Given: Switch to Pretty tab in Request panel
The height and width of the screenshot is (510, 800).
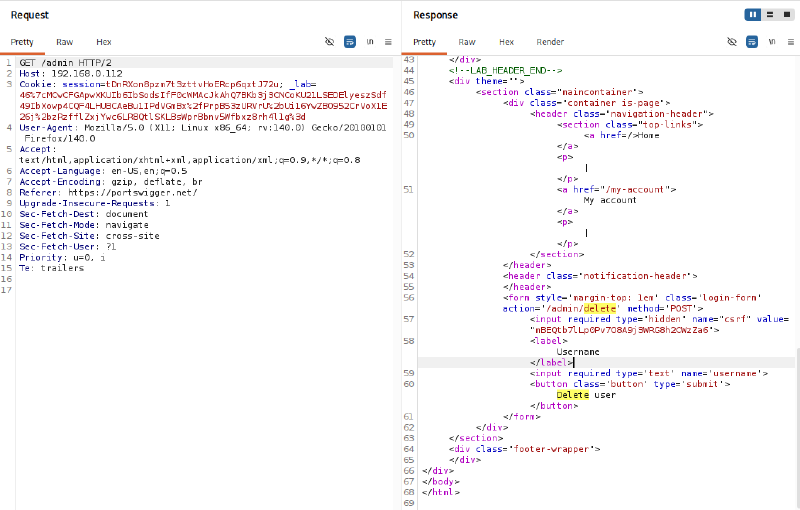Looking at the screenshot, I should tap(22, 42).
